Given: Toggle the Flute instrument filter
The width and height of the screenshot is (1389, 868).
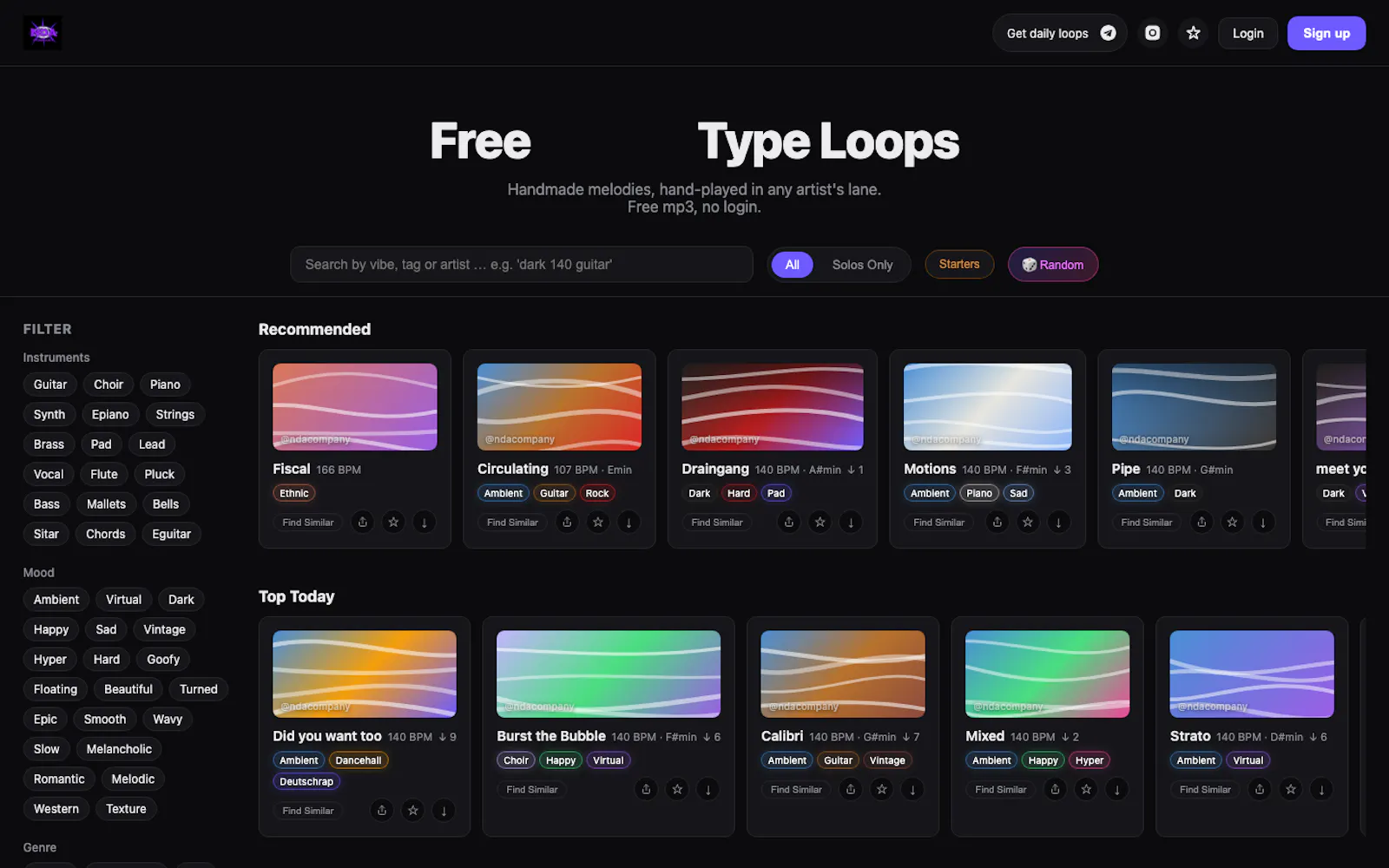Looking at the screenshot, I should (x=104, y=474).
